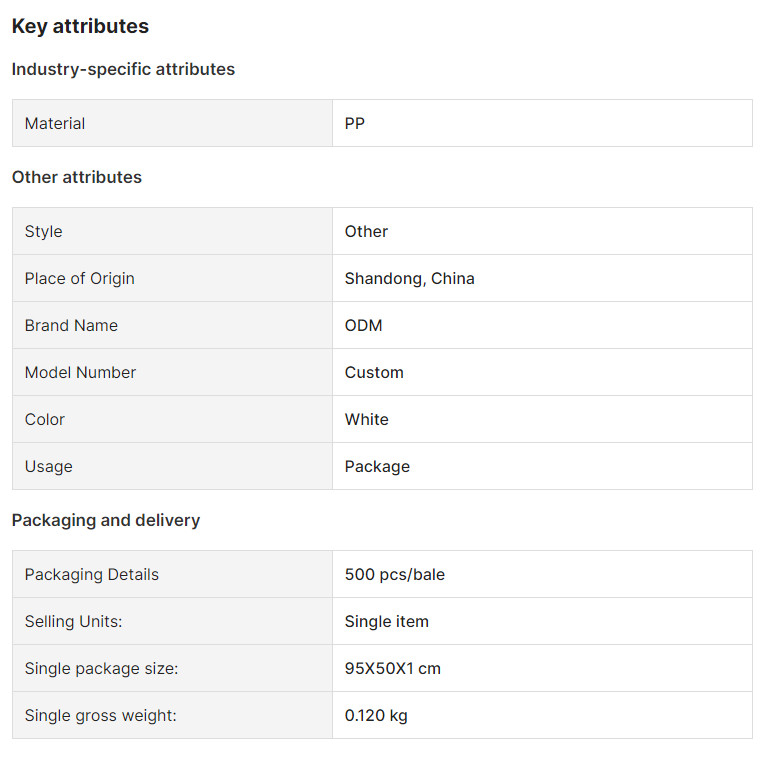Click the White color value

(366, 419)
